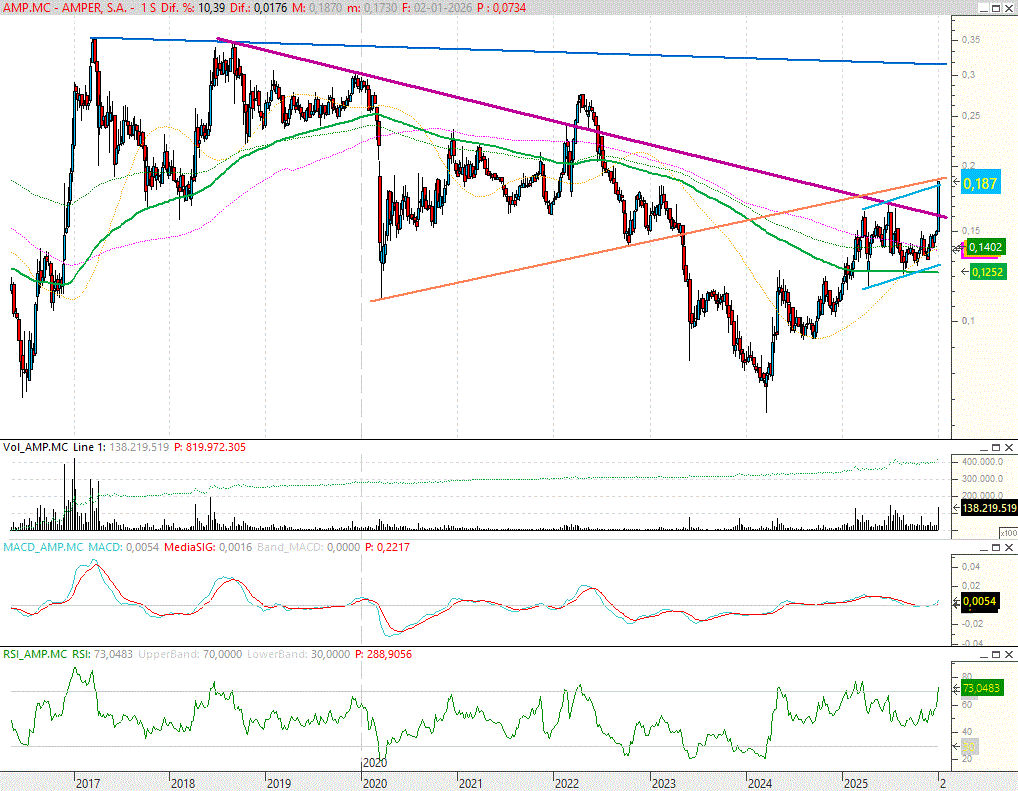This screenshot has width=1018, height=791.
Task: Click the RSI_AMP.MC panel title
Action: pos(35,655)
